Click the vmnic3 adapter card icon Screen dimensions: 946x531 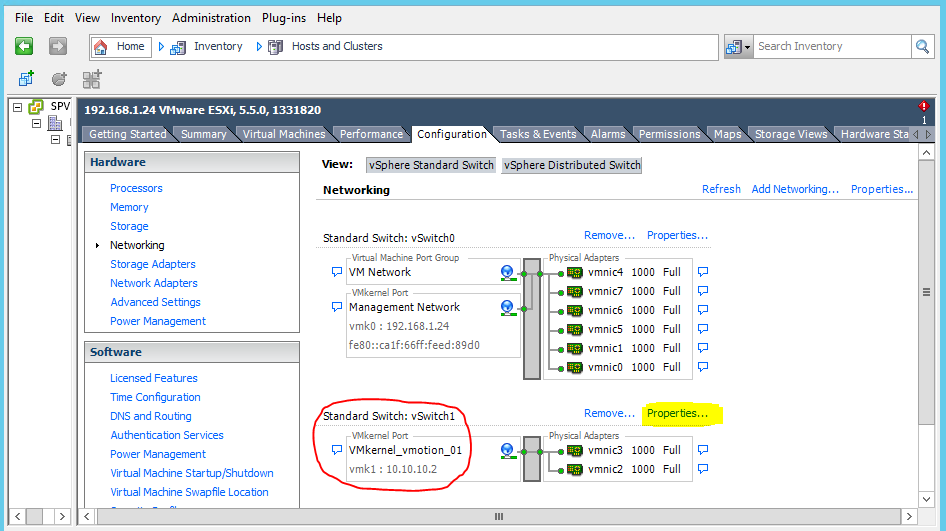point(575,451)
